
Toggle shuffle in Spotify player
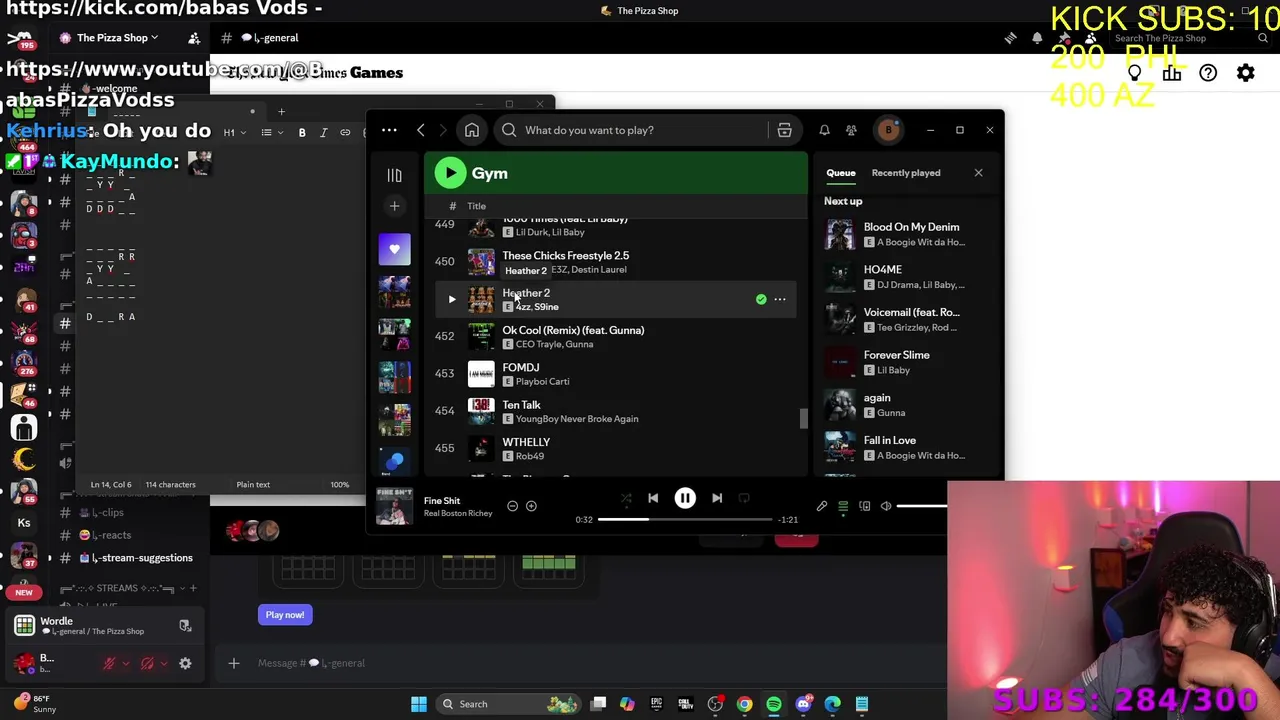[626, 498]
